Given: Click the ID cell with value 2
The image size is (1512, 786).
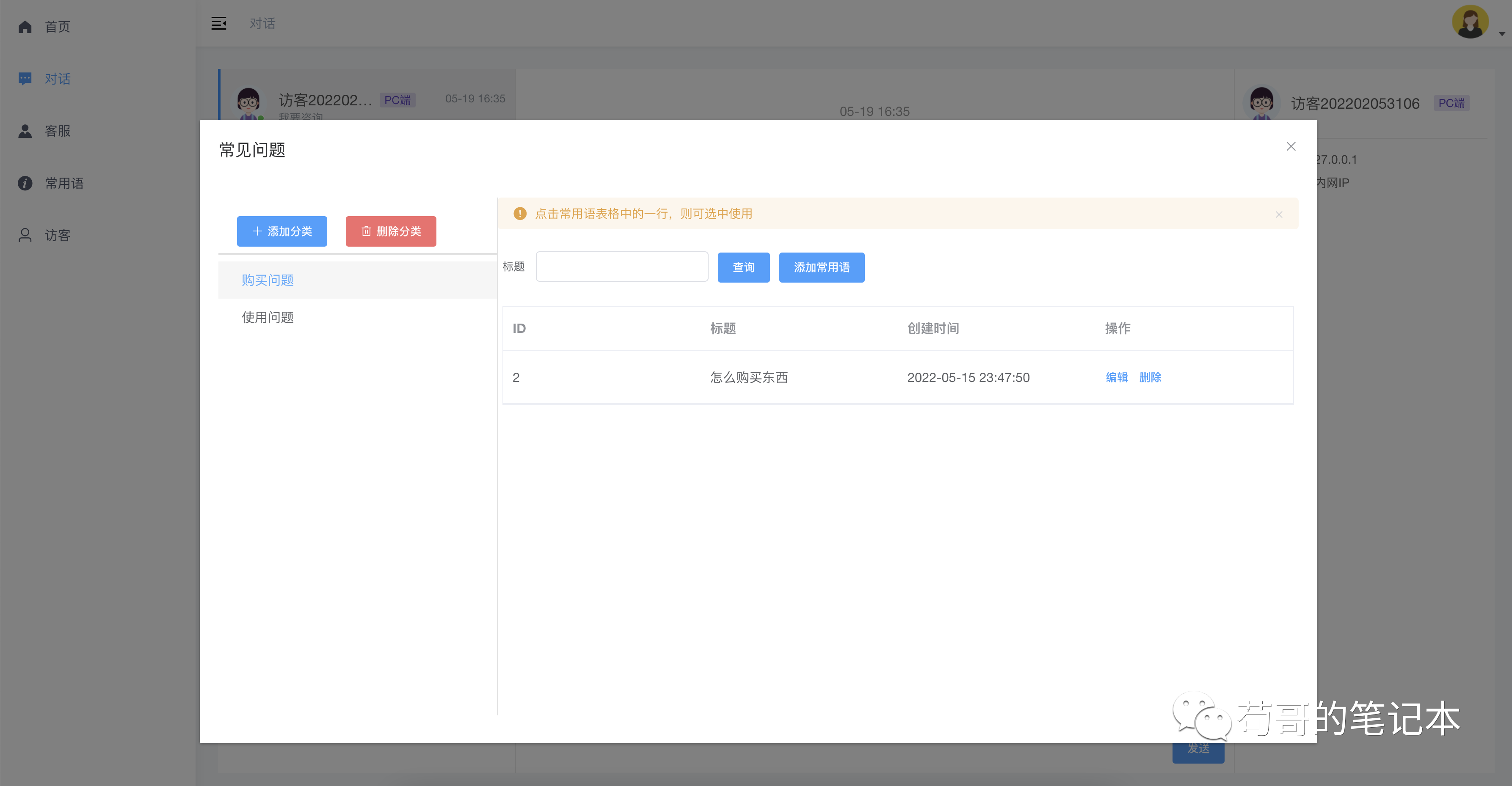Looking at the screenshot, I should point(516,378).
